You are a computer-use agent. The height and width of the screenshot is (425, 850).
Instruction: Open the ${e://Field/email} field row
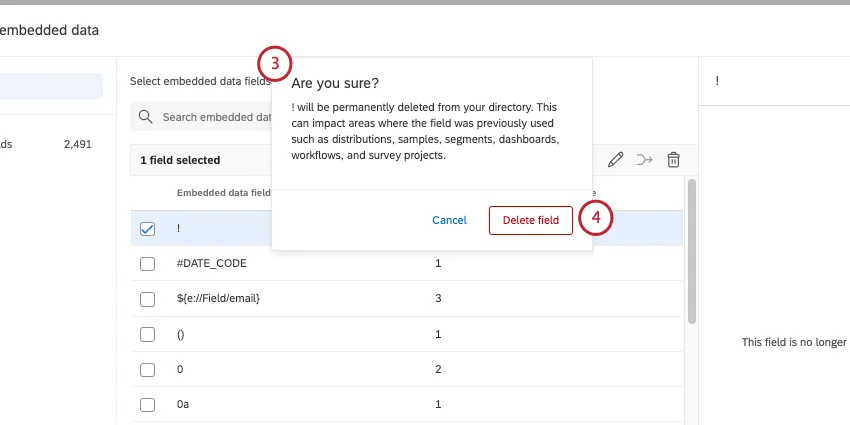point(219,299)
